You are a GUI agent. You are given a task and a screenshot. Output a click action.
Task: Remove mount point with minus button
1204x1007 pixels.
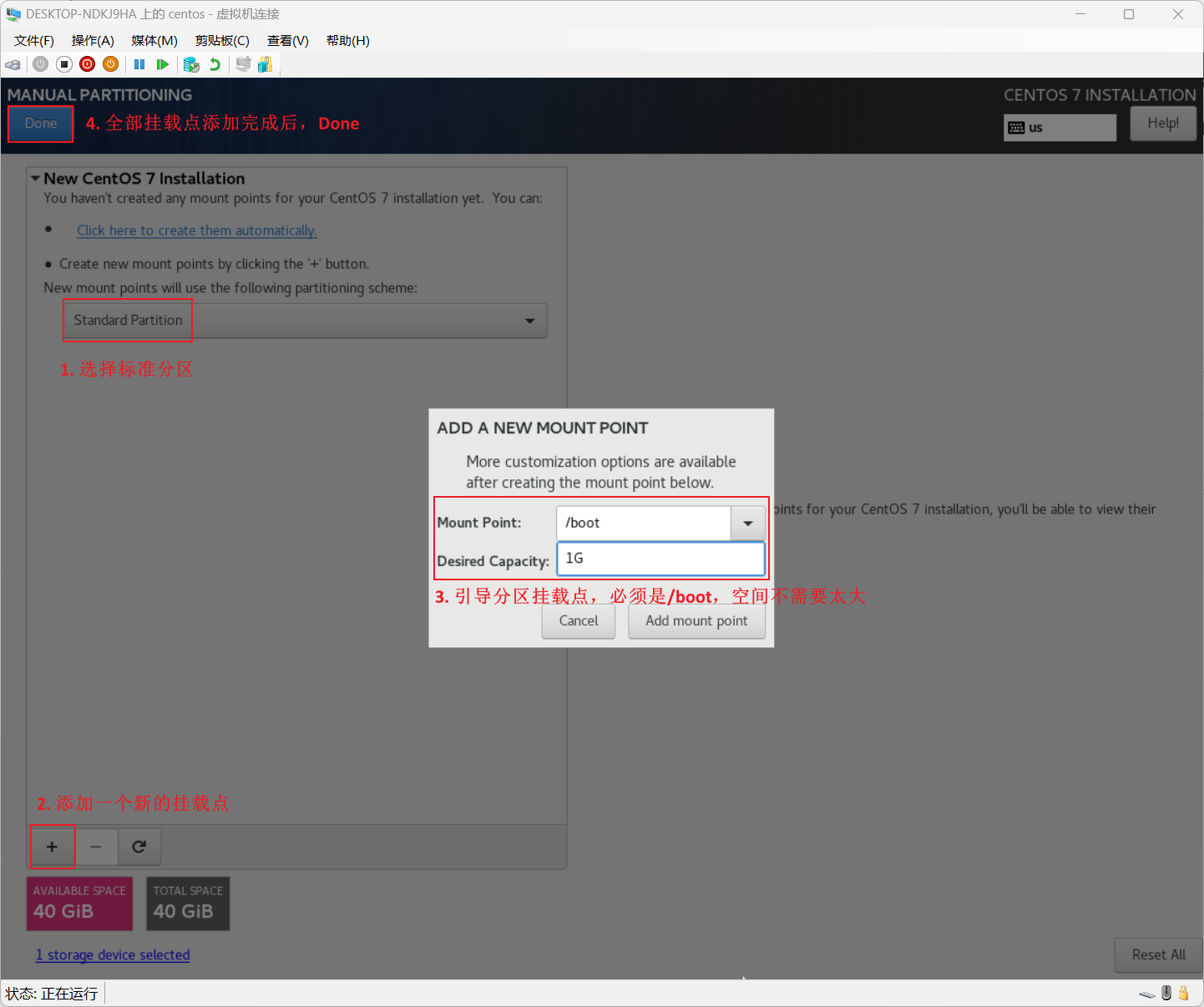pyautogui.click(x=96, y=847)
